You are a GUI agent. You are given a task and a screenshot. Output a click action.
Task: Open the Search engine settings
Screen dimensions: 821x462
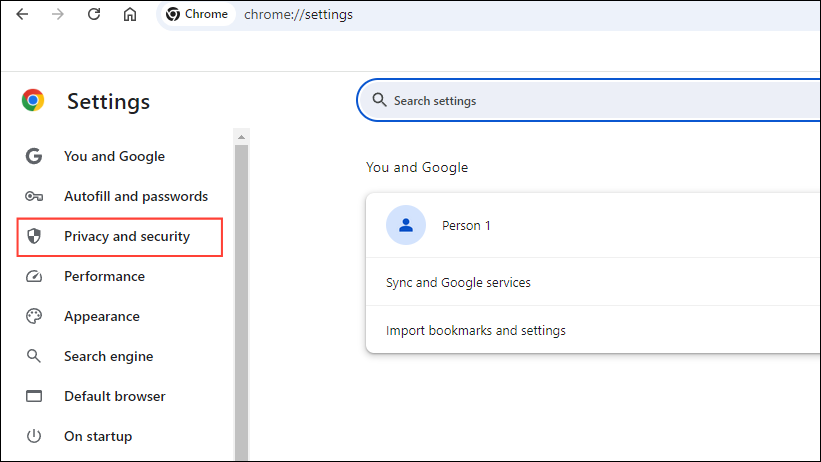click(x=108, y=356)
